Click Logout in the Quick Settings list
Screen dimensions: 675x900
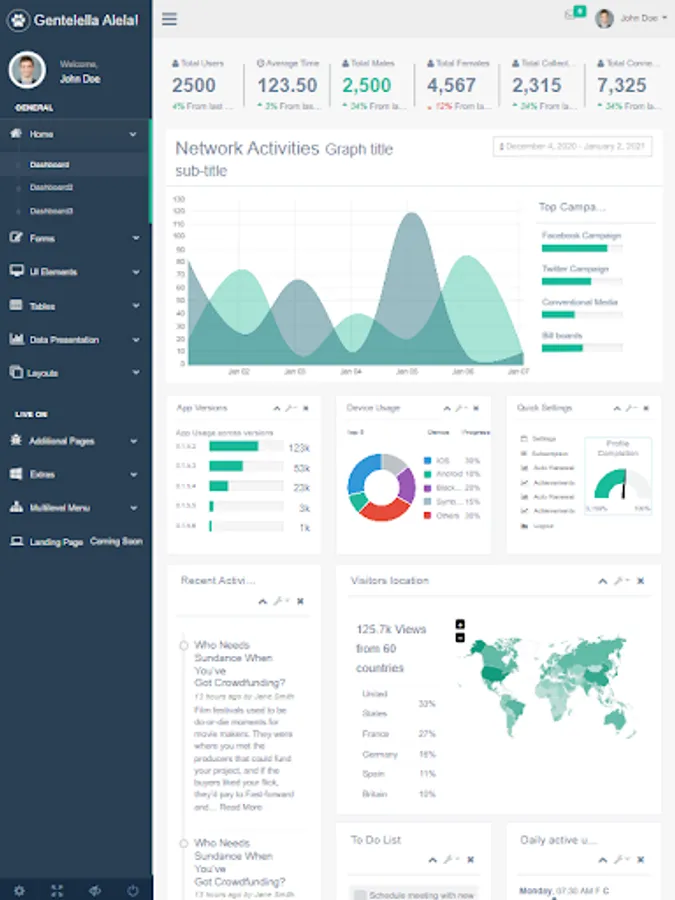point(537,526)
